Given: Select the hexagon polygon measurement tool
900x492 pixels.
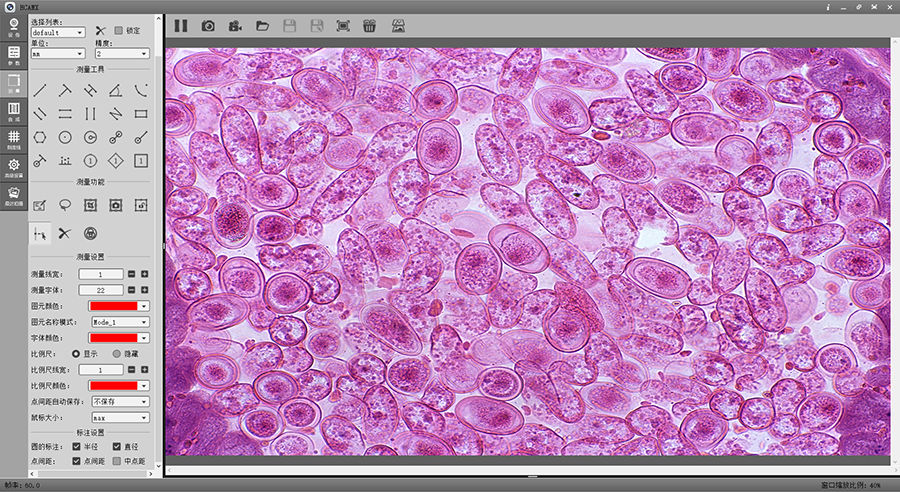Looking at the screenshot, I should click(x=40, y=137).
